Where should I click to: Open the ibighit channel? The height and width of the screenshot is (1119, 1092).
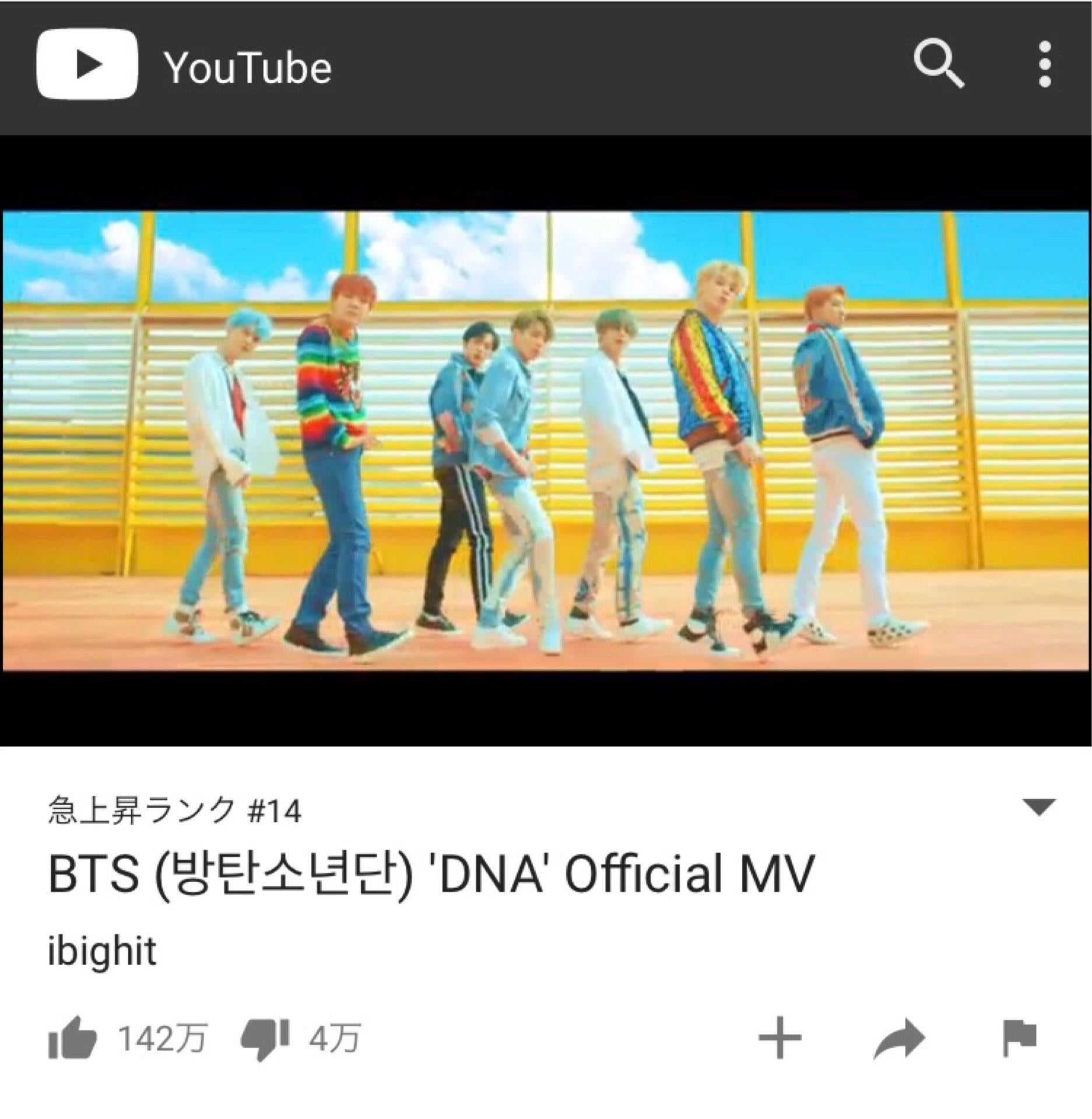pyautogui.click(x=102, y=951)
